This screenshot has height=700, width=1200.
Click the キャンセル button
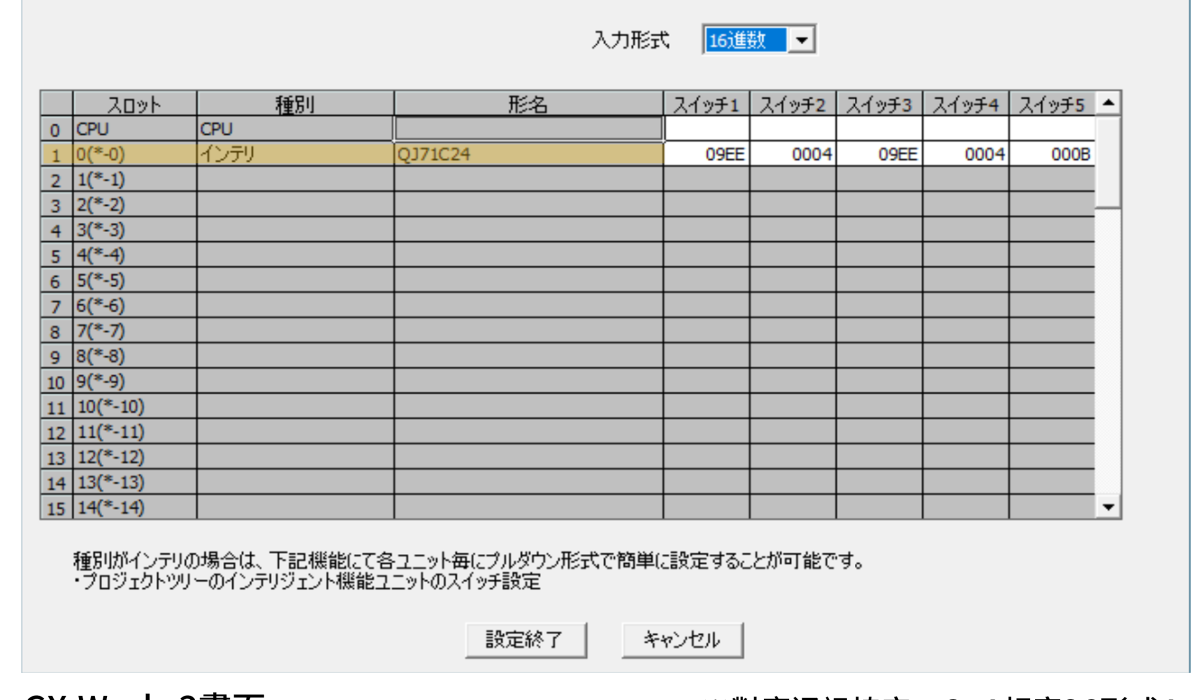click(x=682, y=640)
